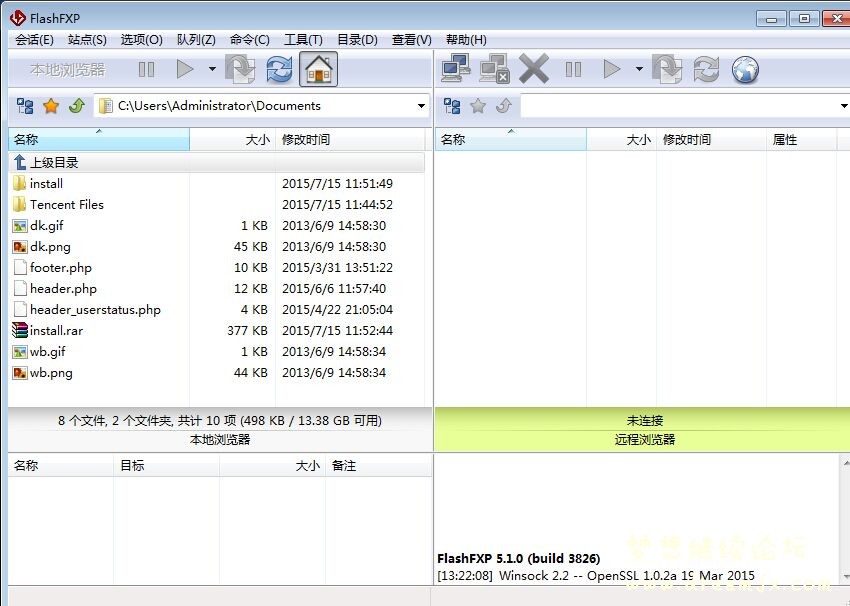Viewport: 850px width, 606px height.
Task: Click the log pane scrollbar down arrow
Action: [846, 577]
